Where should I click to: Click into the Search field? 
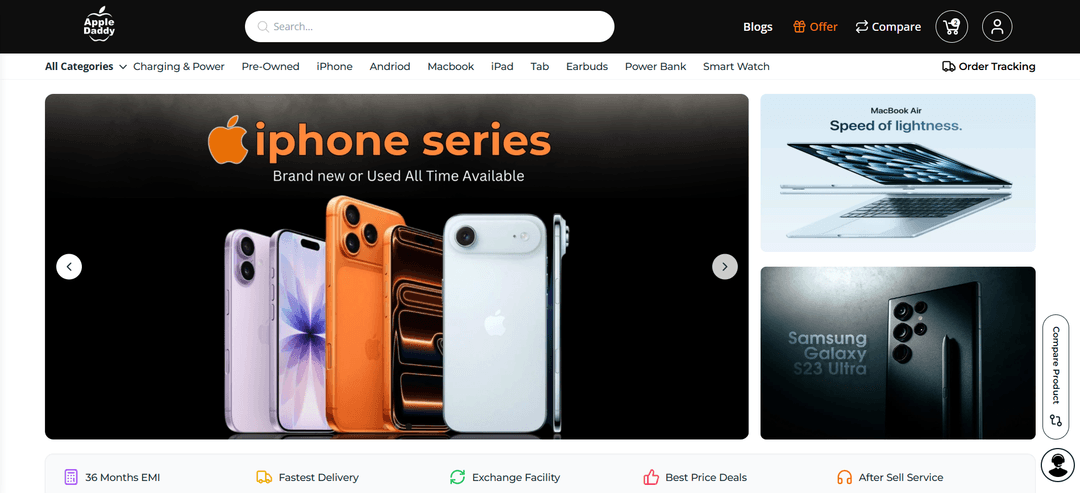(x=429, y=27)
